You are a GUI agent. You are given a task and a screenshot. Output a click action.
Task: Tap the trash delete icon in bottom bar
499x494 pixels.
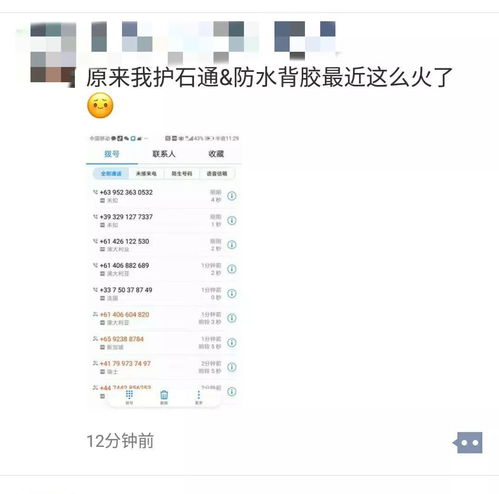tap(164, 397)
